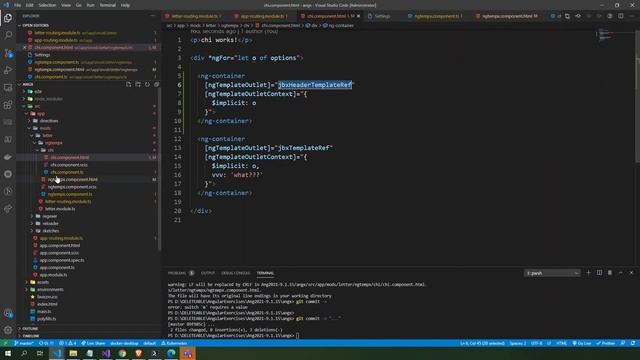Click Live Share in status bar
The width and height of the screenshot is (640, 360).
[93, 343]
